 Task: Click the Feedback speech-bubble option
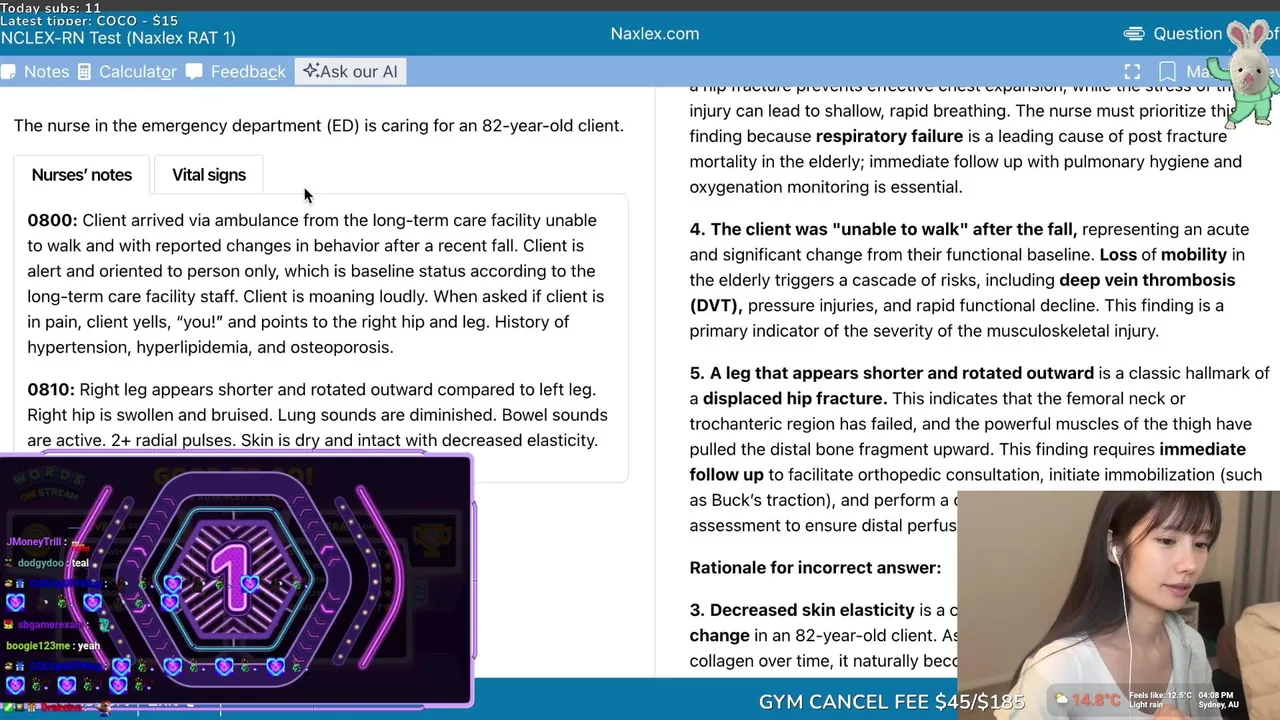236,72
